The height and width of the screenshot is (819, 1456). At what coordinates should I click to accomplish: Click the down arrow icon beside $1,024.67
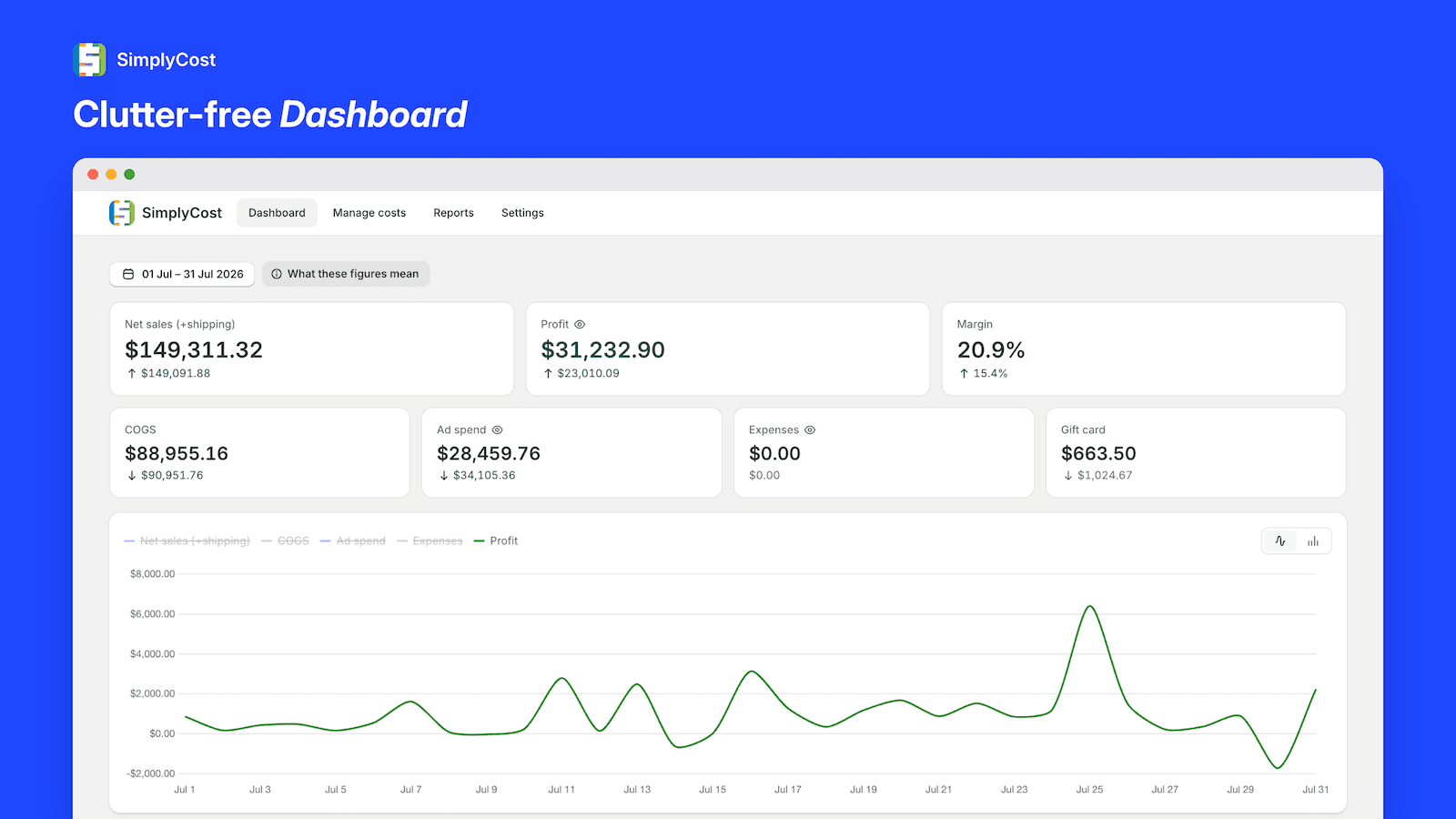(1068, 475)
